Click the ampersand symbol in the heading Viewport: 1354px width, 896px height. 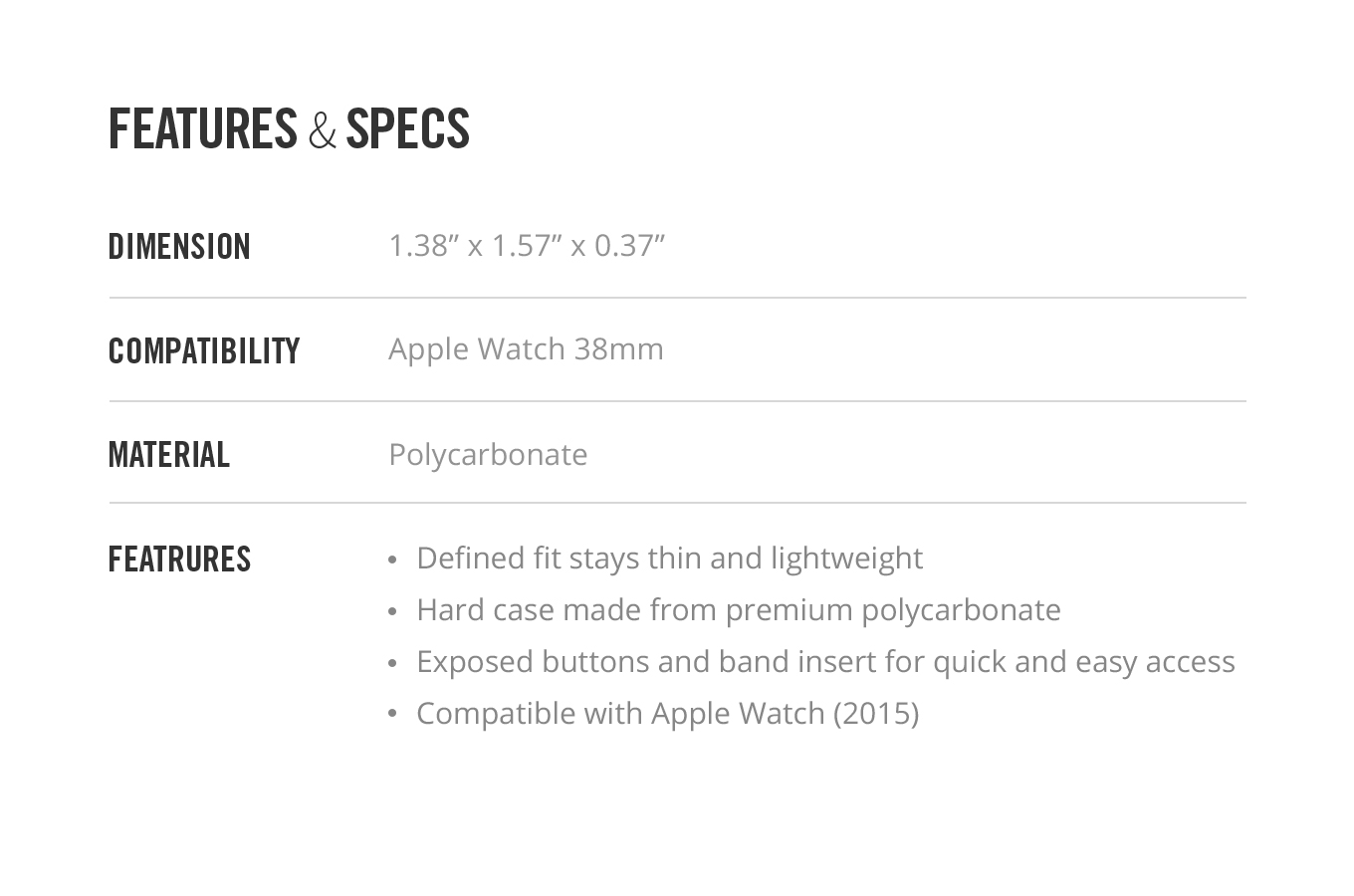coord(323,130)
